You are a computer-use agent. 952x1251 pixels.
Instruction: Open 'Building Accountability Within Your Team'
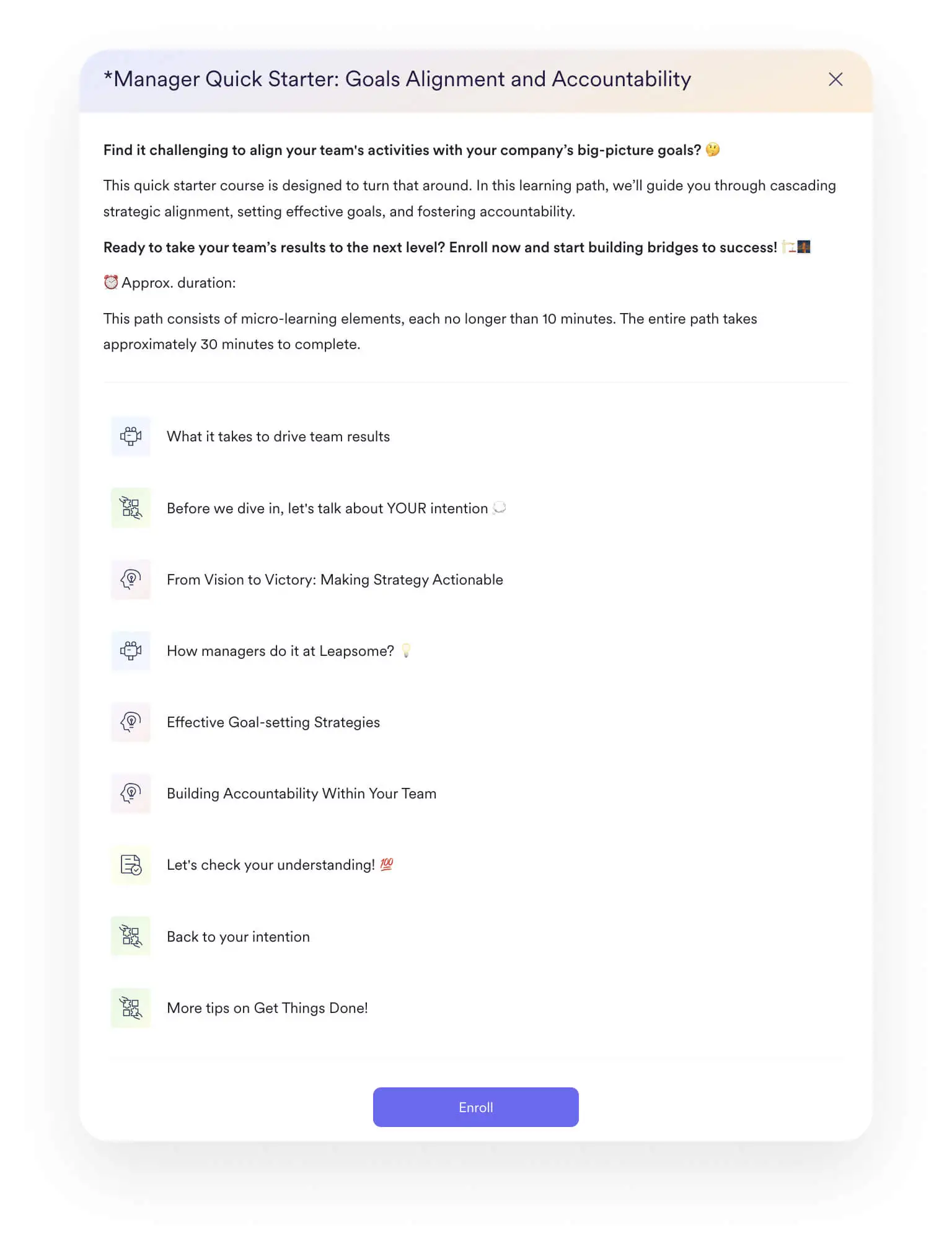pos(301,793)
